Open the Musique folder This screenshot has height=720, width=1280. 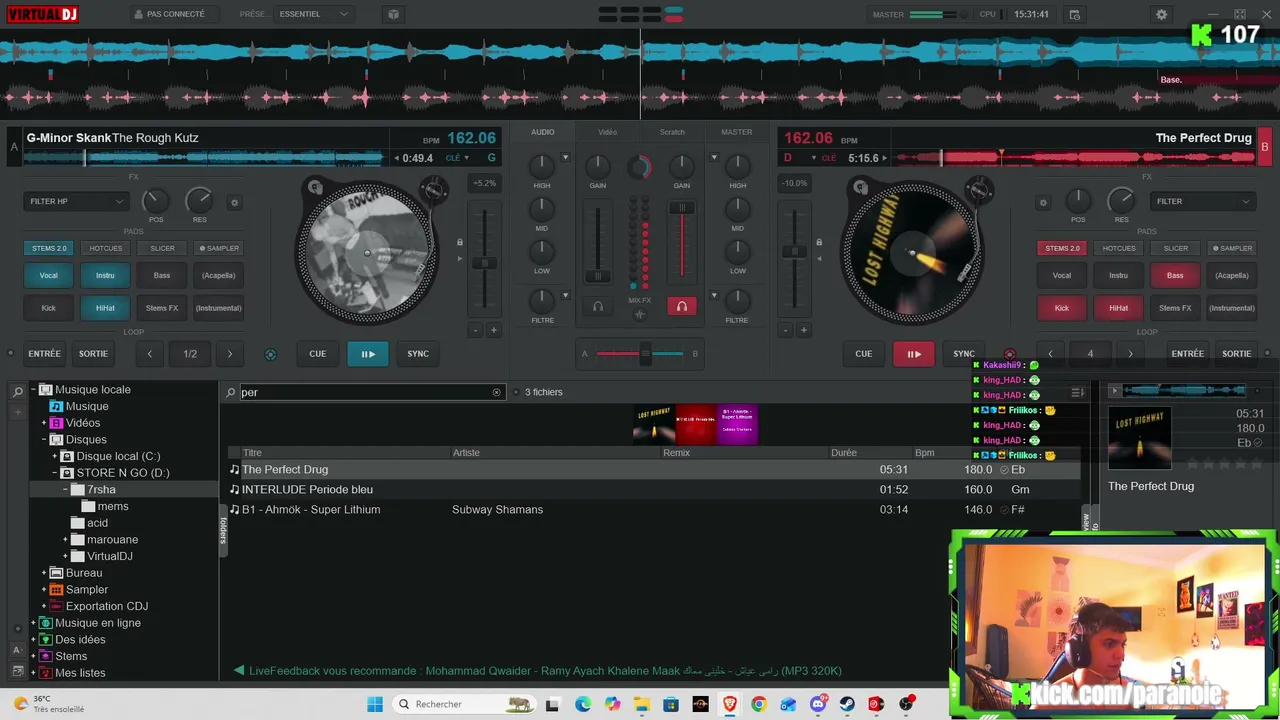tap(87, 406)
